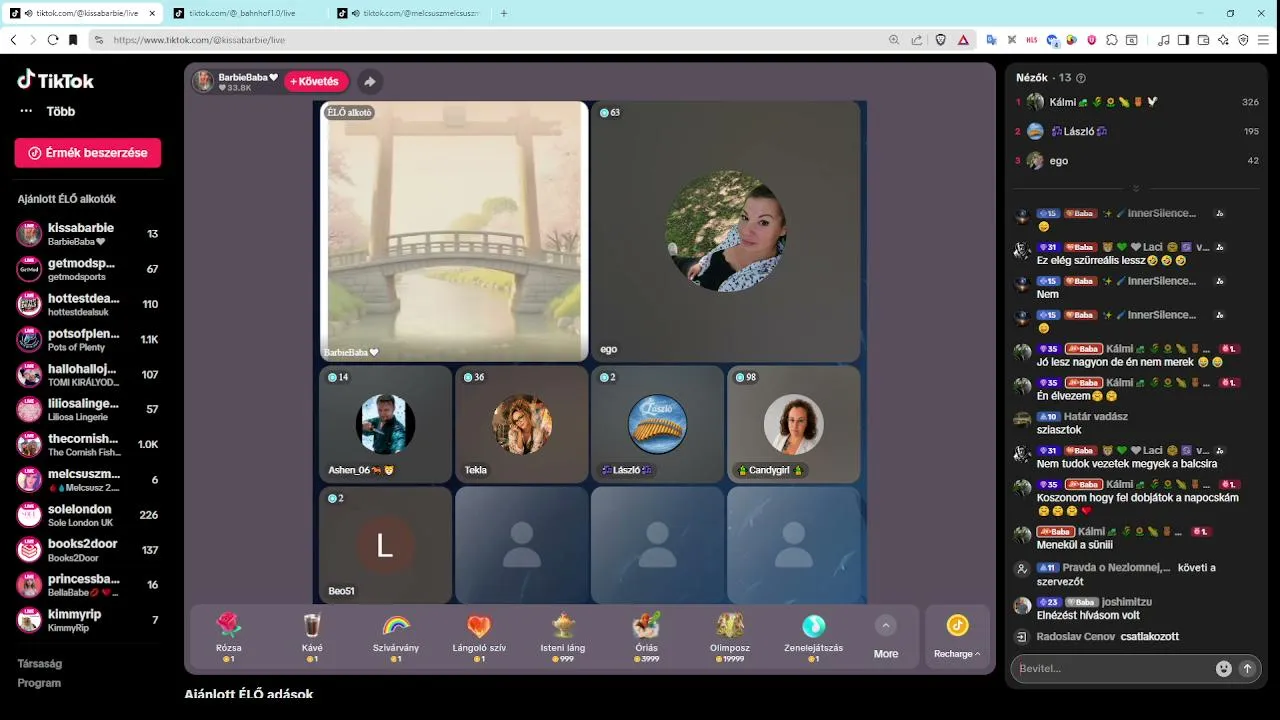Select the Beo51 guest tile

385,545
